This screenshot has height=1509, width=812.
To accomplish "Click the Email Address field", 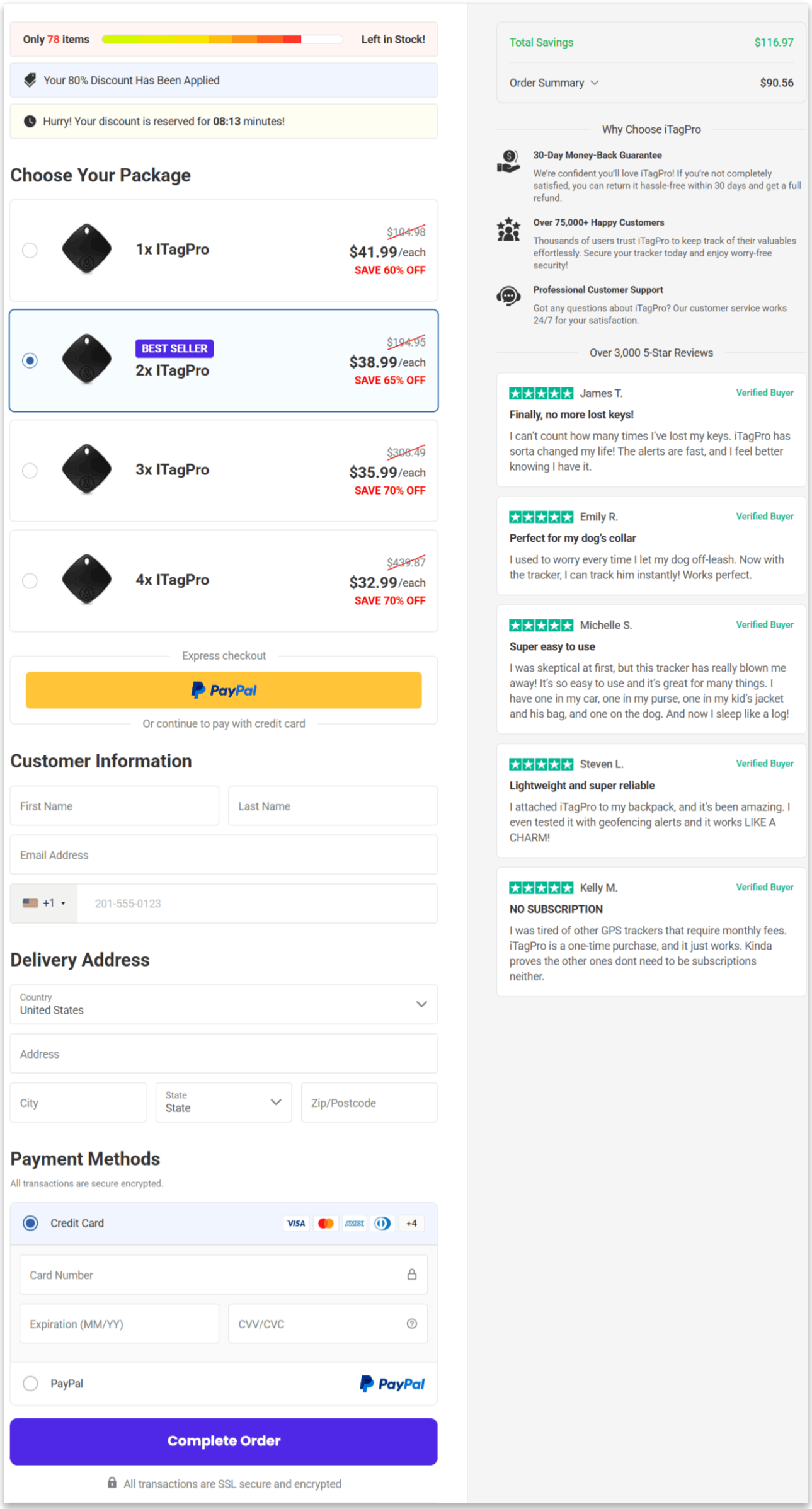I will [224, 855].
